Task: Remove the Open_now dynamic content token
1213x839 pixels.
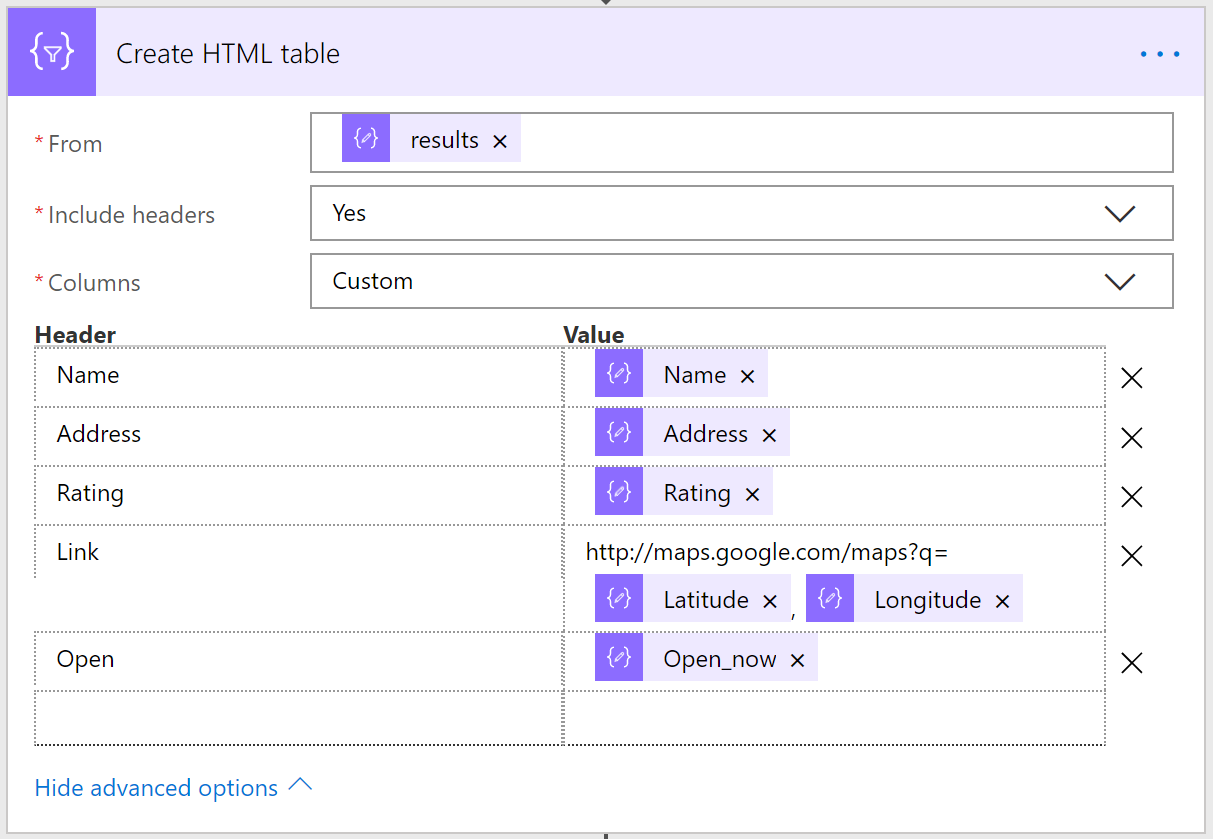Action: (797, 660)
